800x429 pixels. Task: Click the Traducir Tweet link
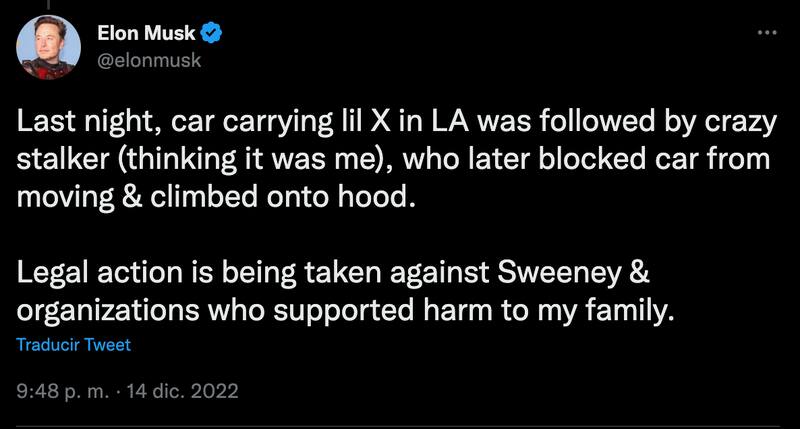(x=74, y=345)
